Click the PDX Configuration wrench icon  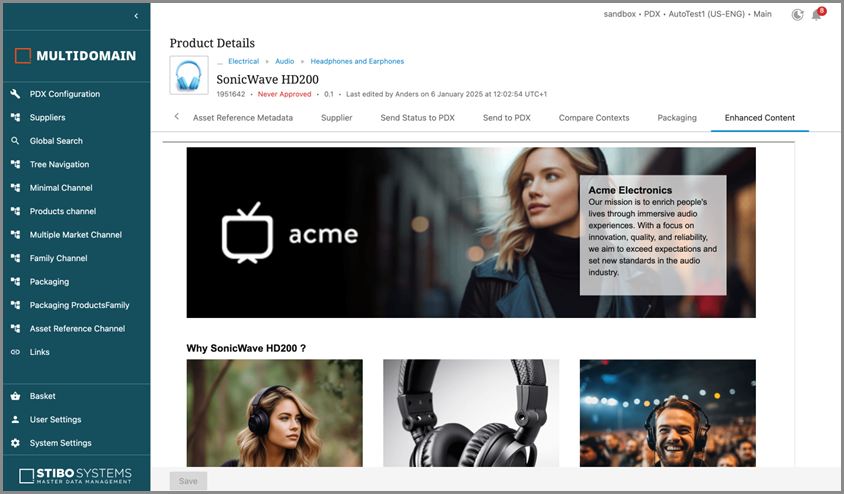coord(15,94)
